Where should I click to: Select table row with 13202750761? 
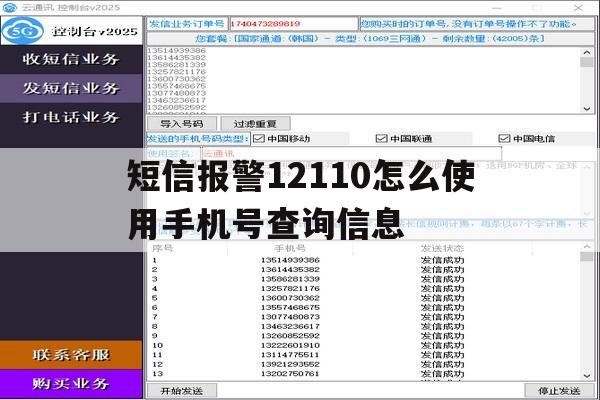(x=364, y=374)
